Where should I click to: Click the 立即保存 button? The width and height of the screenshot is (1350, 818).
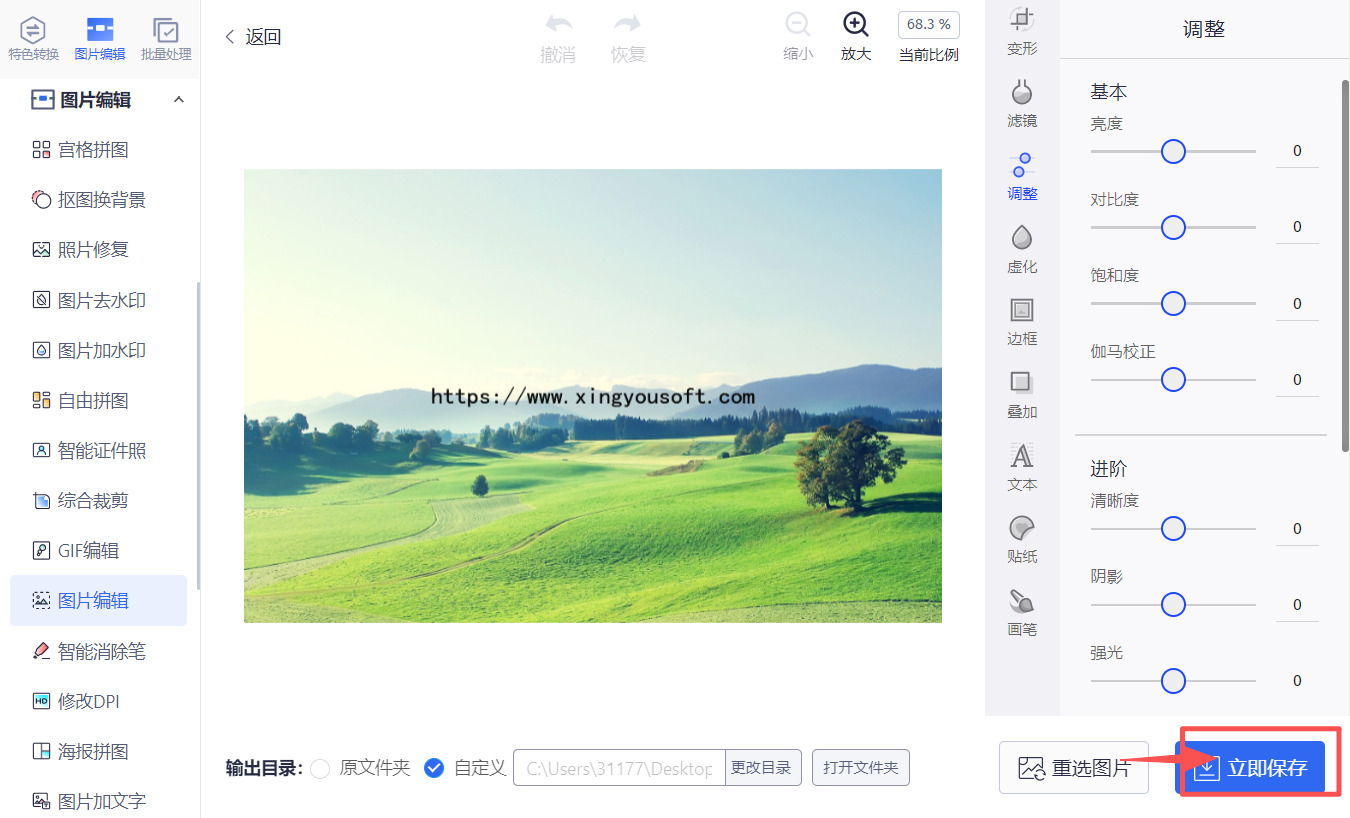click(x=1250, y=768)
